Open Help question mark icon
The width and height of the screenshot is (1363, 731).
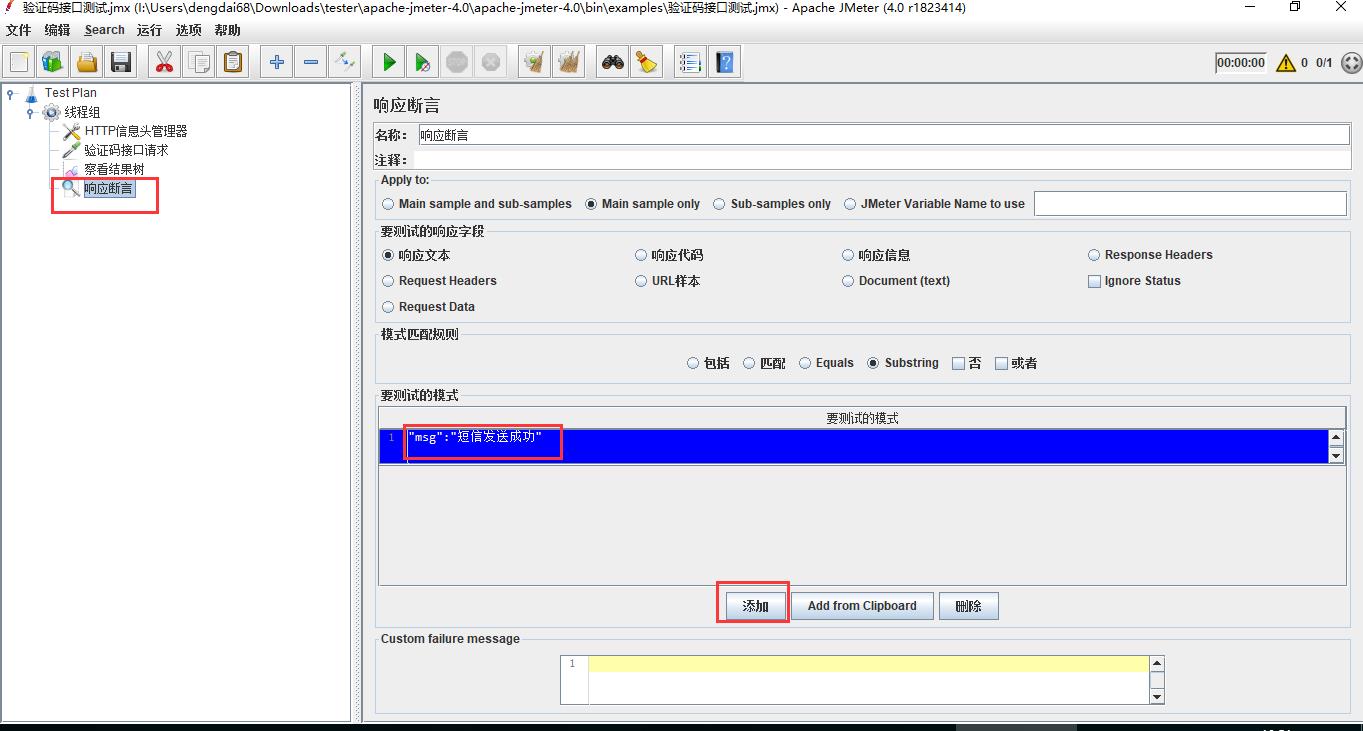click(x=725, y=62)
